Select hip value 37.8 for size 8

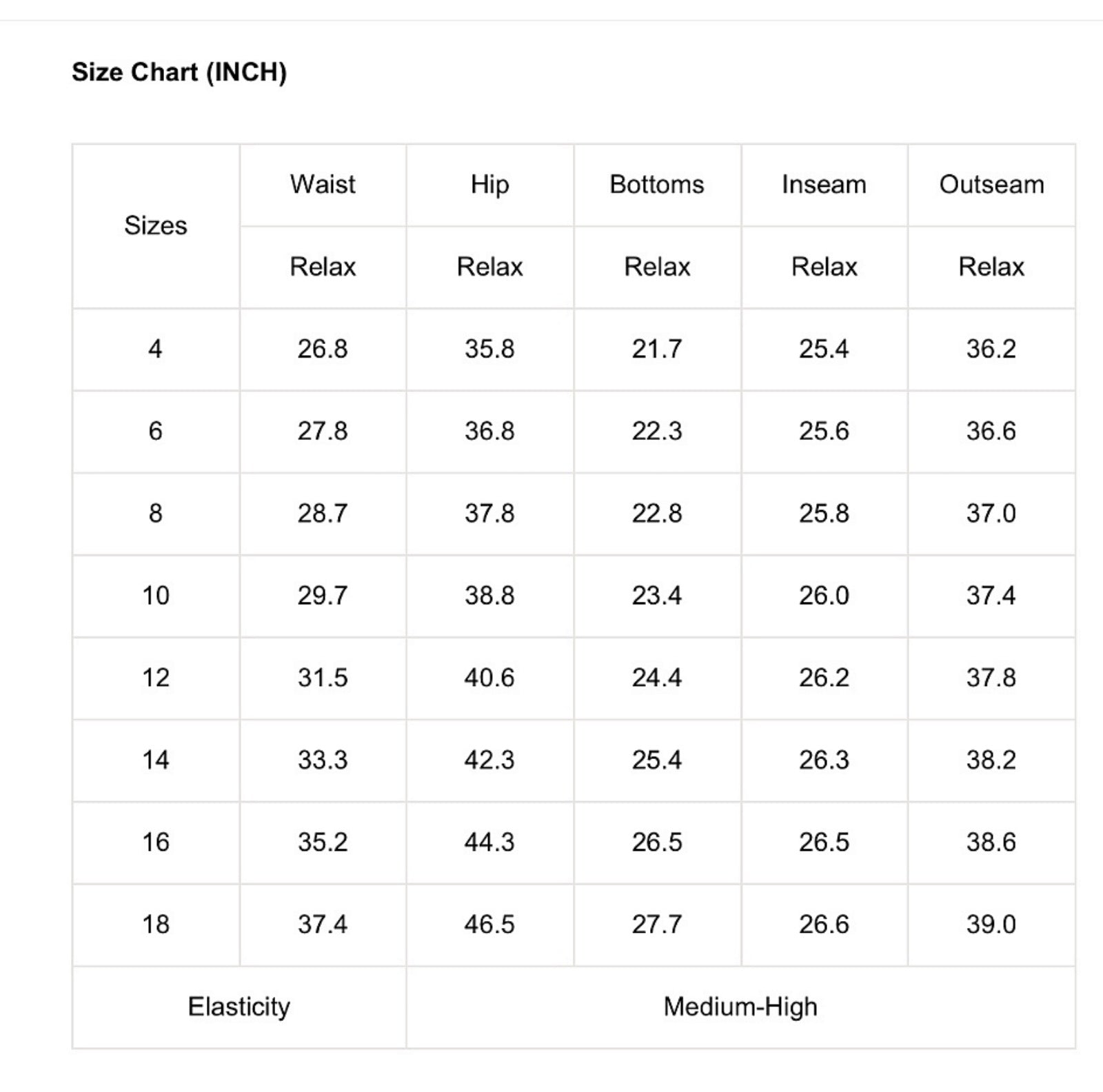tap(489, 513)
